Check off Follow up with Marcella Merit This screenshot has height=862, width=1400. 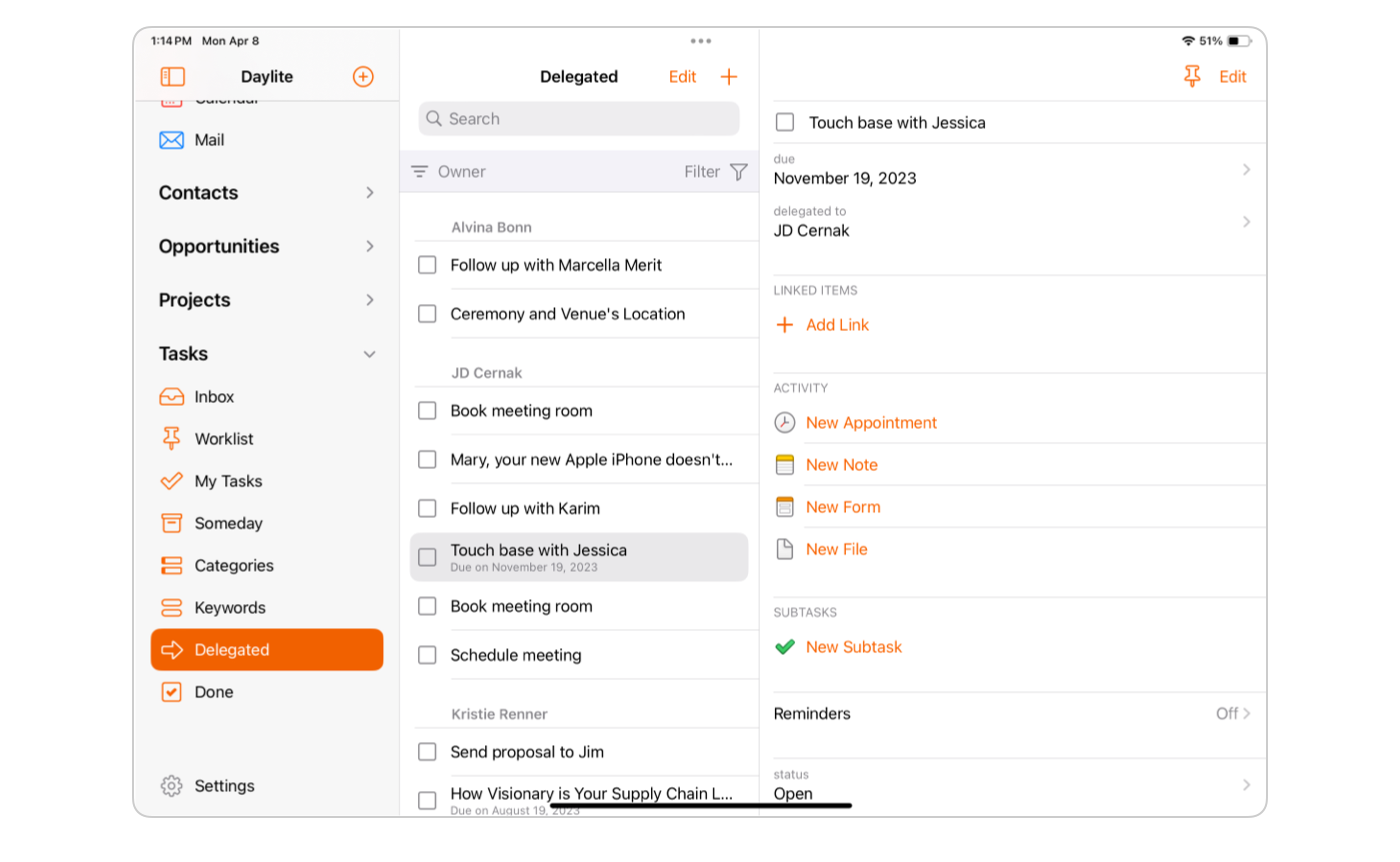click(x=427, y=265)
